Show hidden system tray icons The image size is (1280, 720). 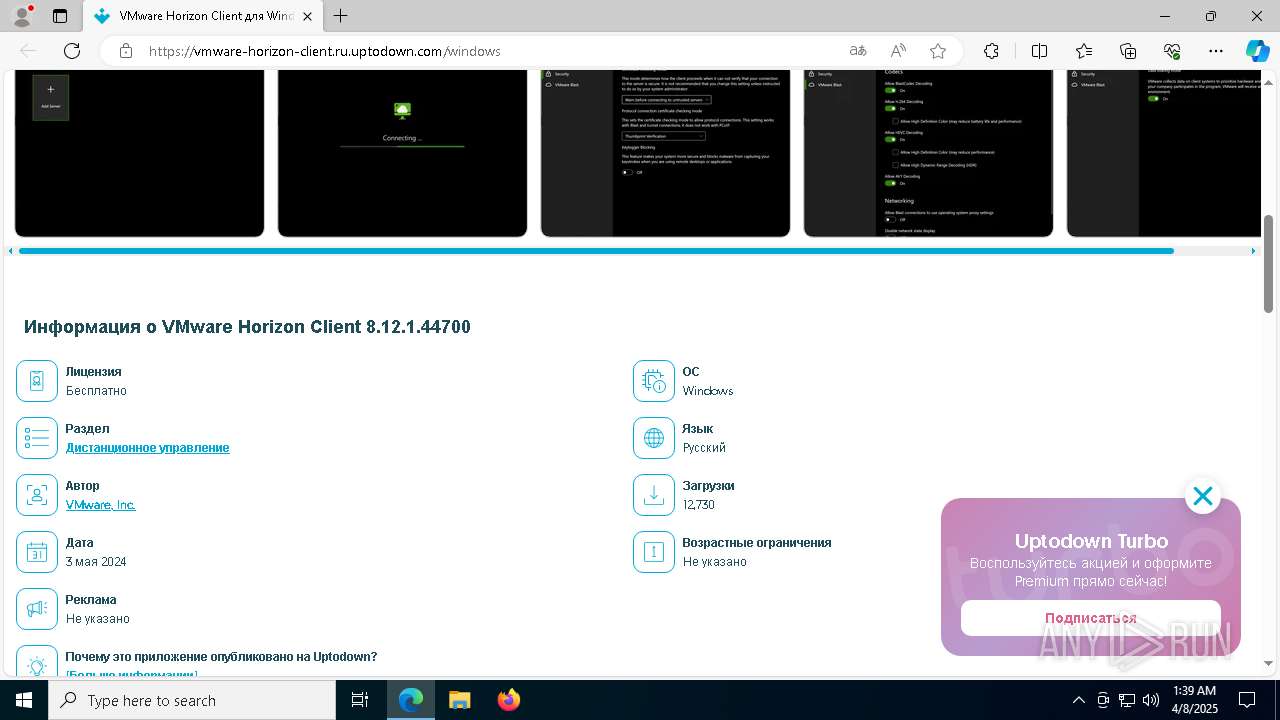pos(1078,700)
